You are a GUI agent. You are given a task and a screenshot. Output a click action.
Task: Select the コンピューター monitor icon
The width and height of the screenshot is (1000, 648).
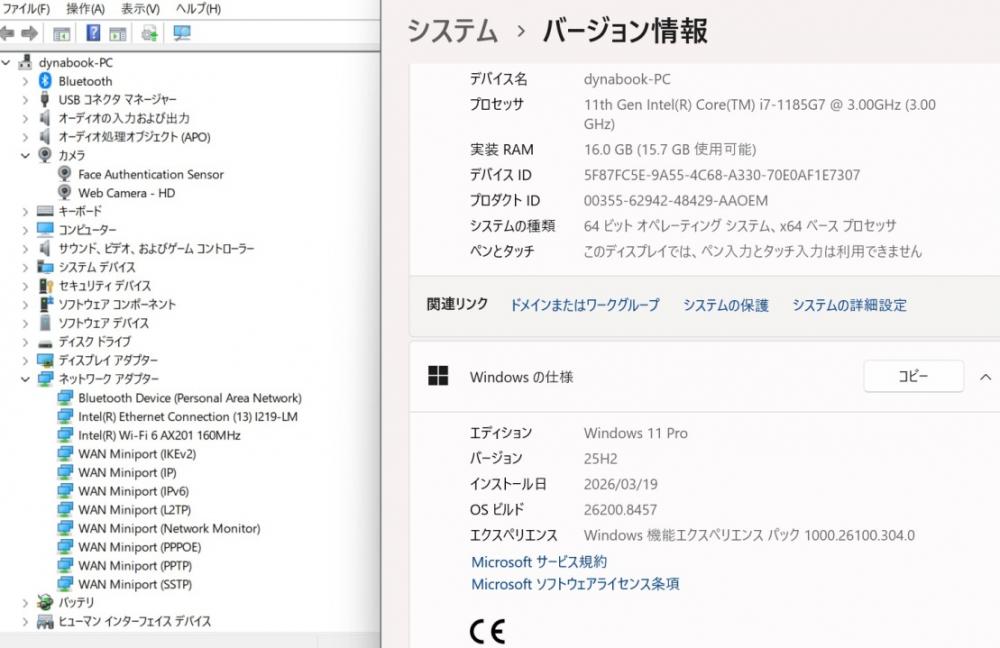(x=45, y=230)
